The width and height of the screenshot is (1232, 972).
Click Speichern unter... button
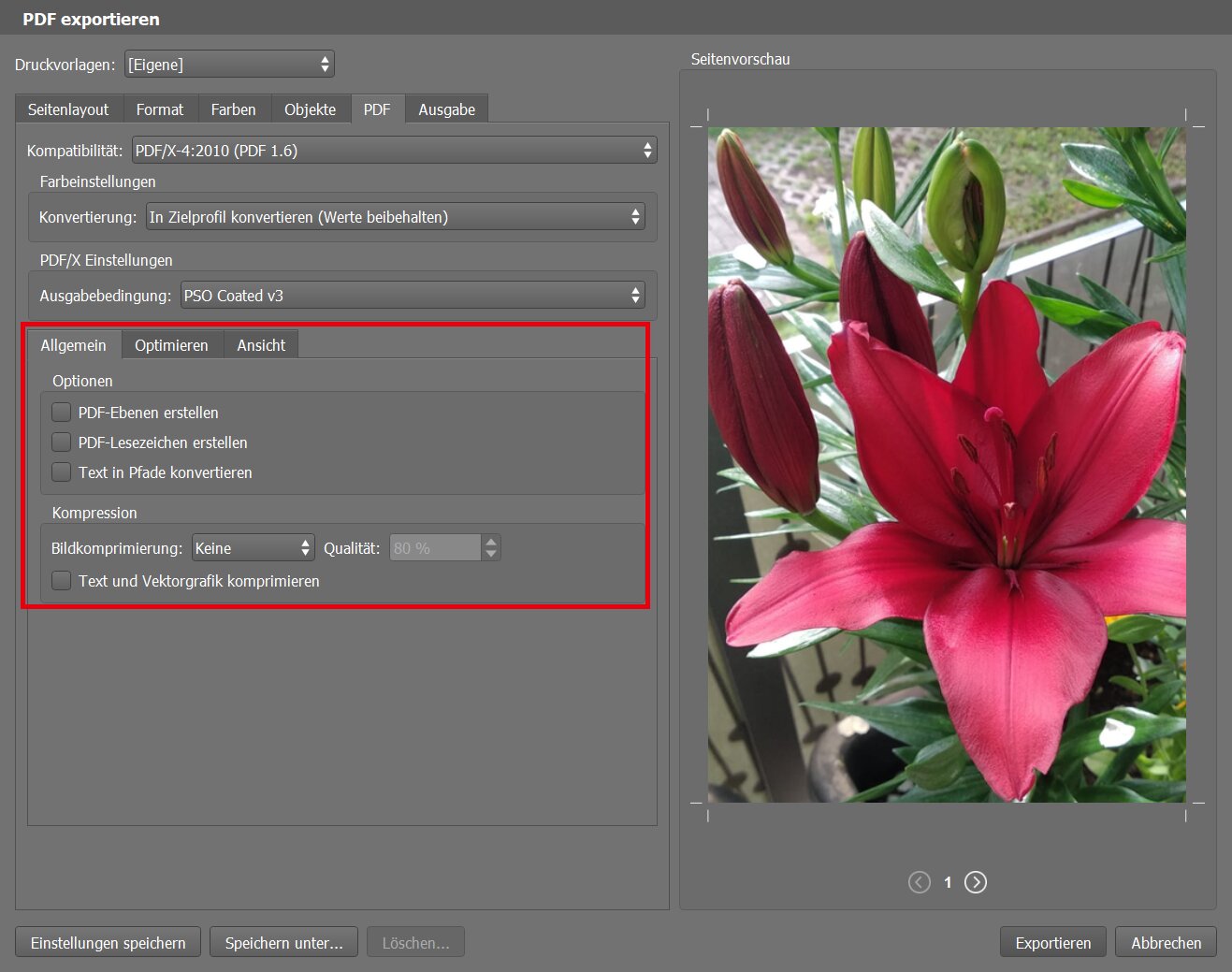(x=284, y=943)
